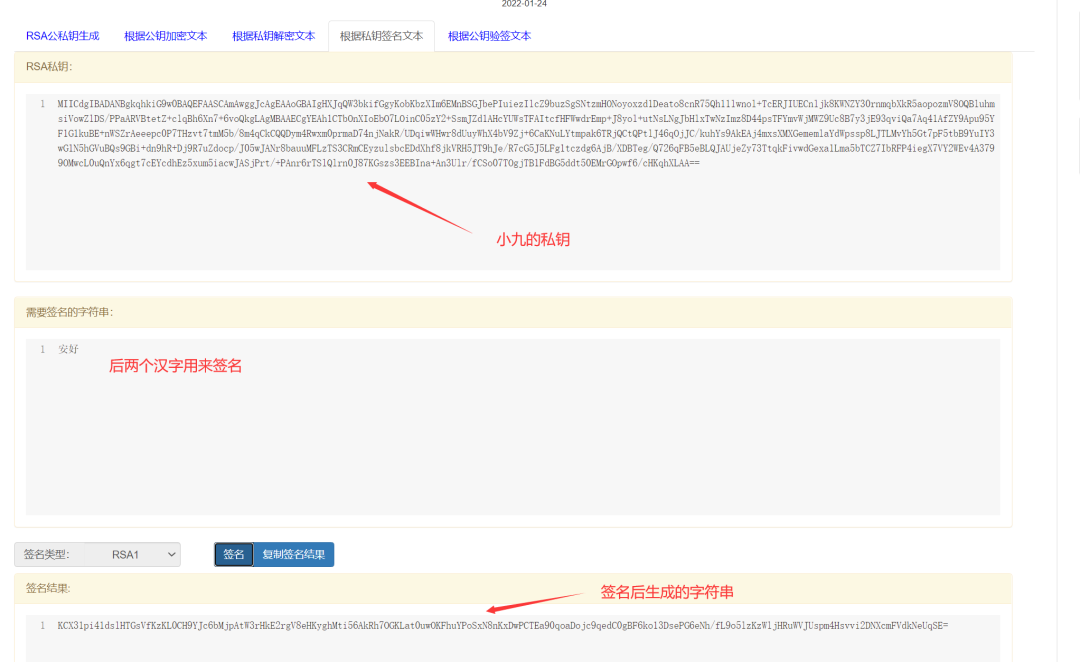Click the private key line starting with MIICdgIBADANBg
Viewport: 1080px width, 662px height.
[526, 104]
